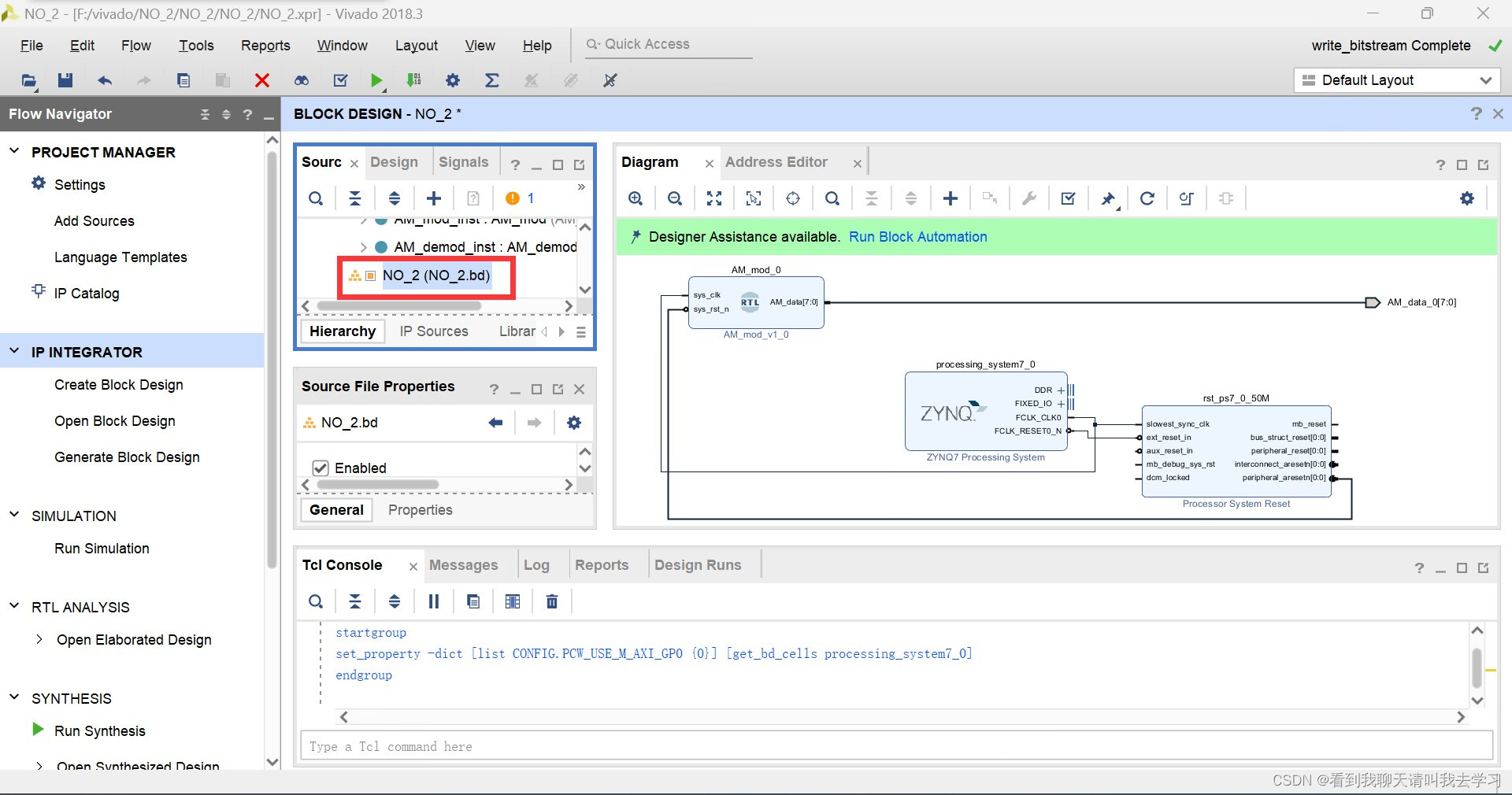Save the block design

coord(65,80)
